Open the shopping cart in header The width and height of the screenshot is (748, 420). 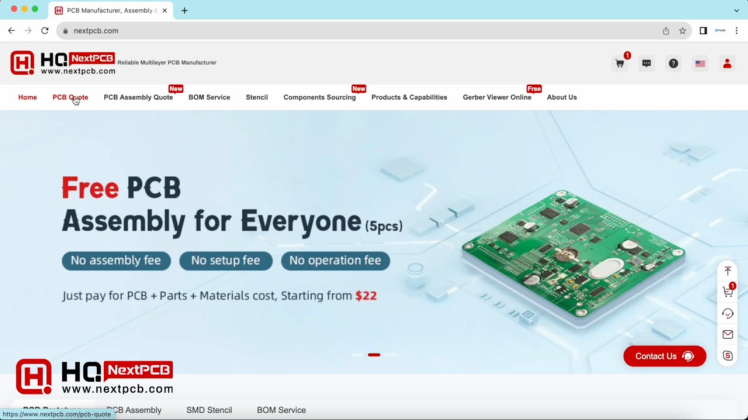620,63
